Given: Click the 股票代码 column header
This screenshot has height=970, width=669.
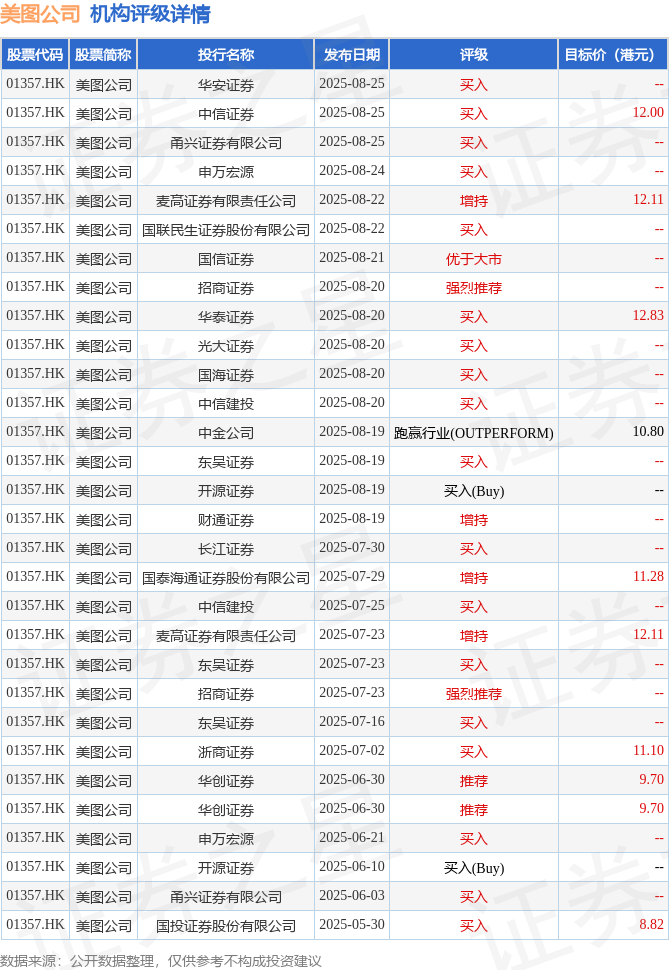Looking at the screenshot, I should pyautogui.click(x=35, y=55).
